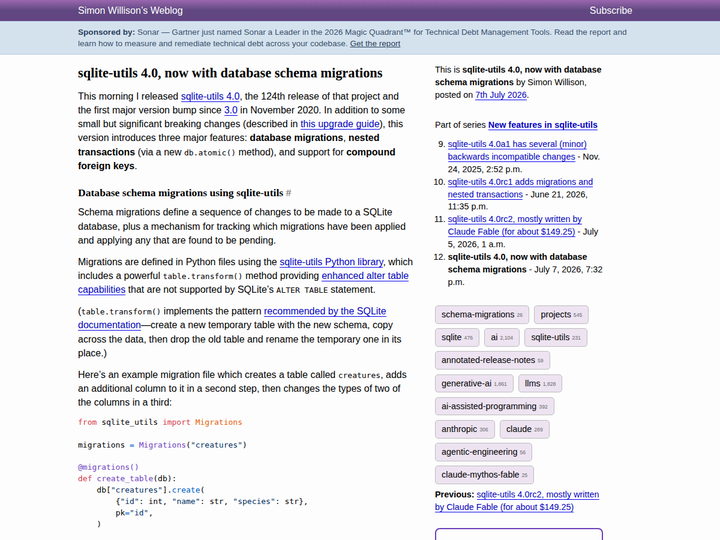720x540 pixels.
Task: Click the 'Sponsored by:' label in banner
Action: point(106,32)
